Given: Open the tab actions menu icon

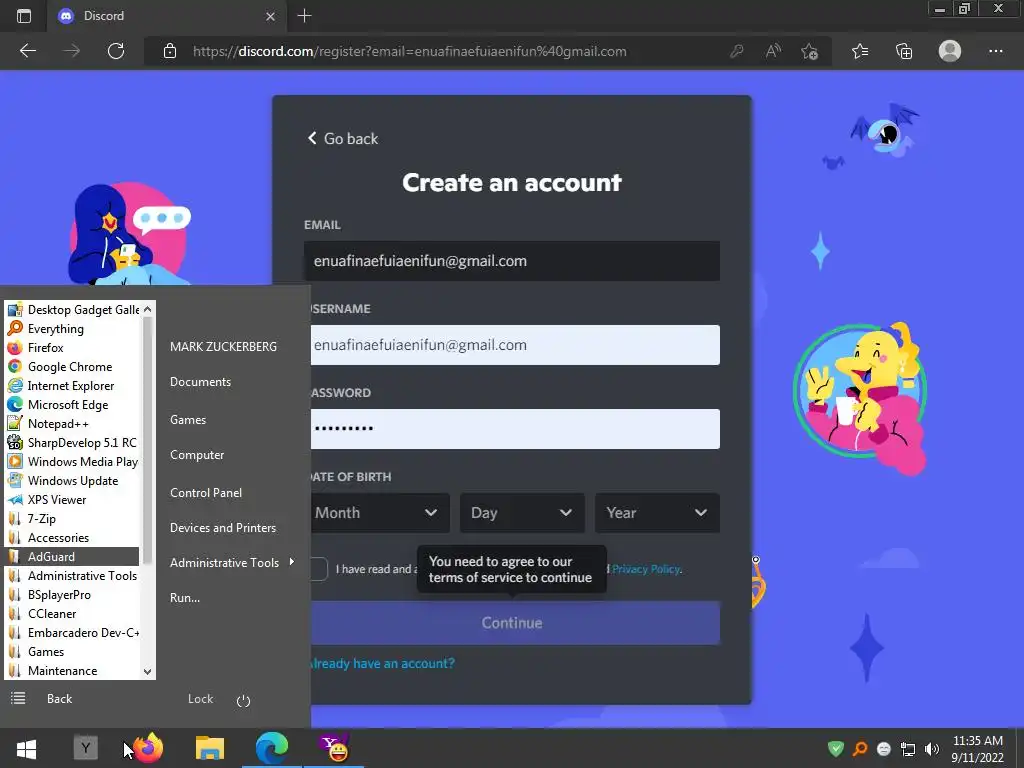Looking at the screenshot, I should pos(24,16).
